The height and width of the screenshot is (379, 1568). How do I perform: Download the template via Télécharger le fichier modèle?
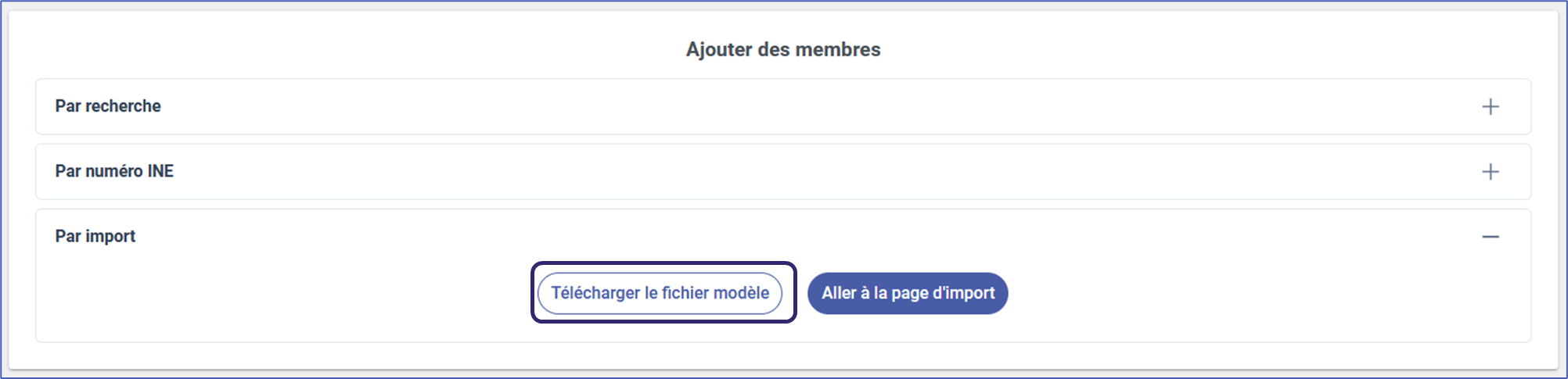pos(660,293)
